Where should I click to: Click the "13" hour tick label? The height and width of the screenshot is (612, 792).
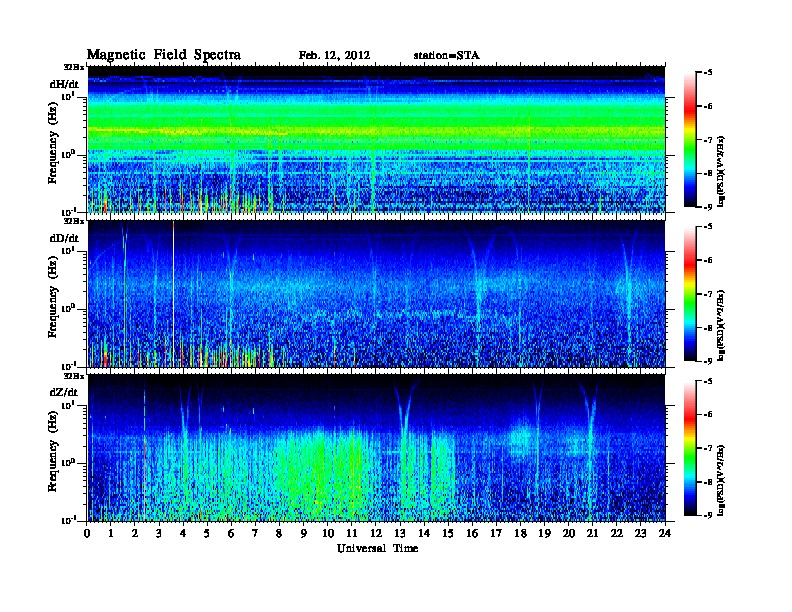coord(400,533)
